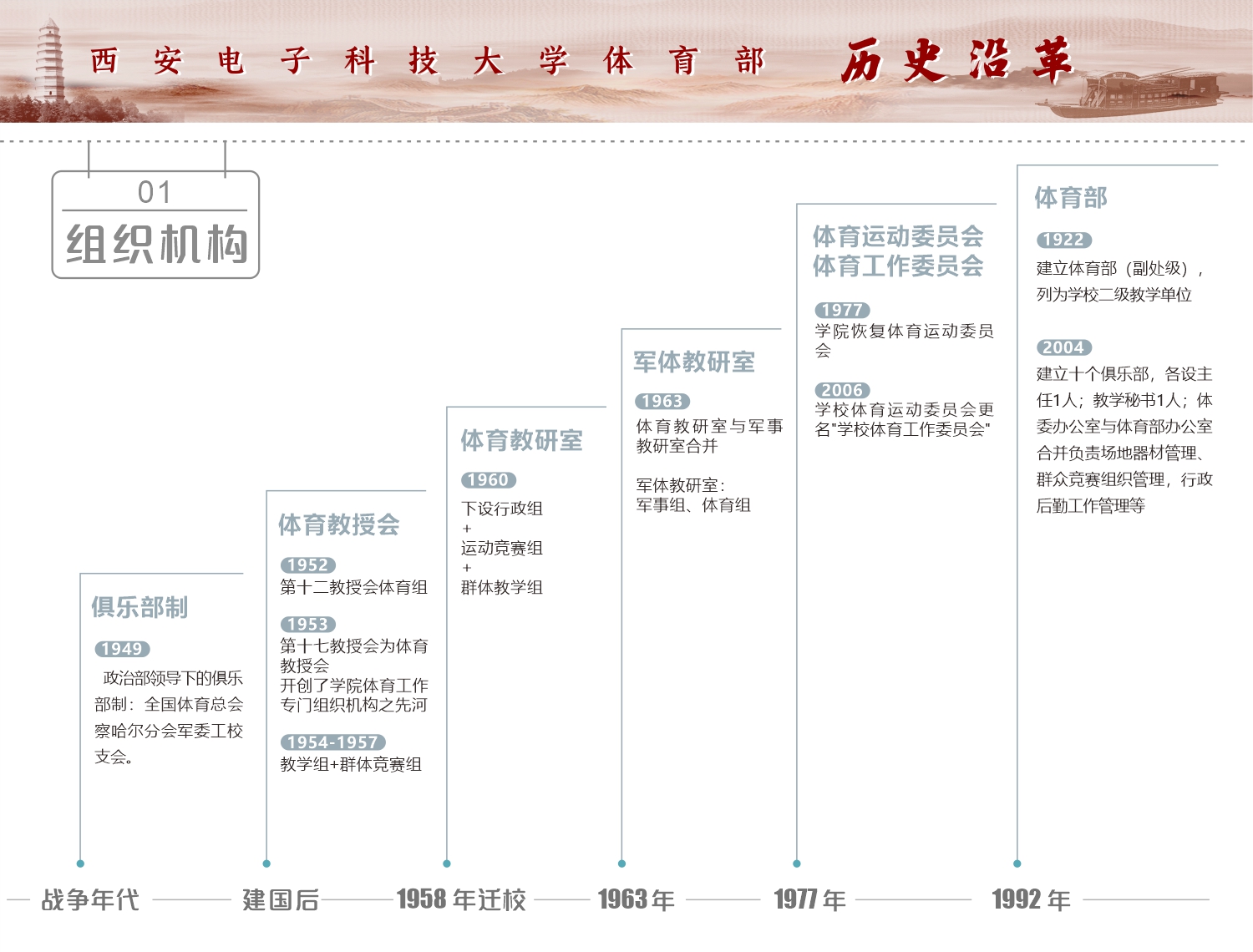The width and height of the screenshot is (1253, 952).
Task: Click the 2006 year badge
Action: [x=842, y=391]
